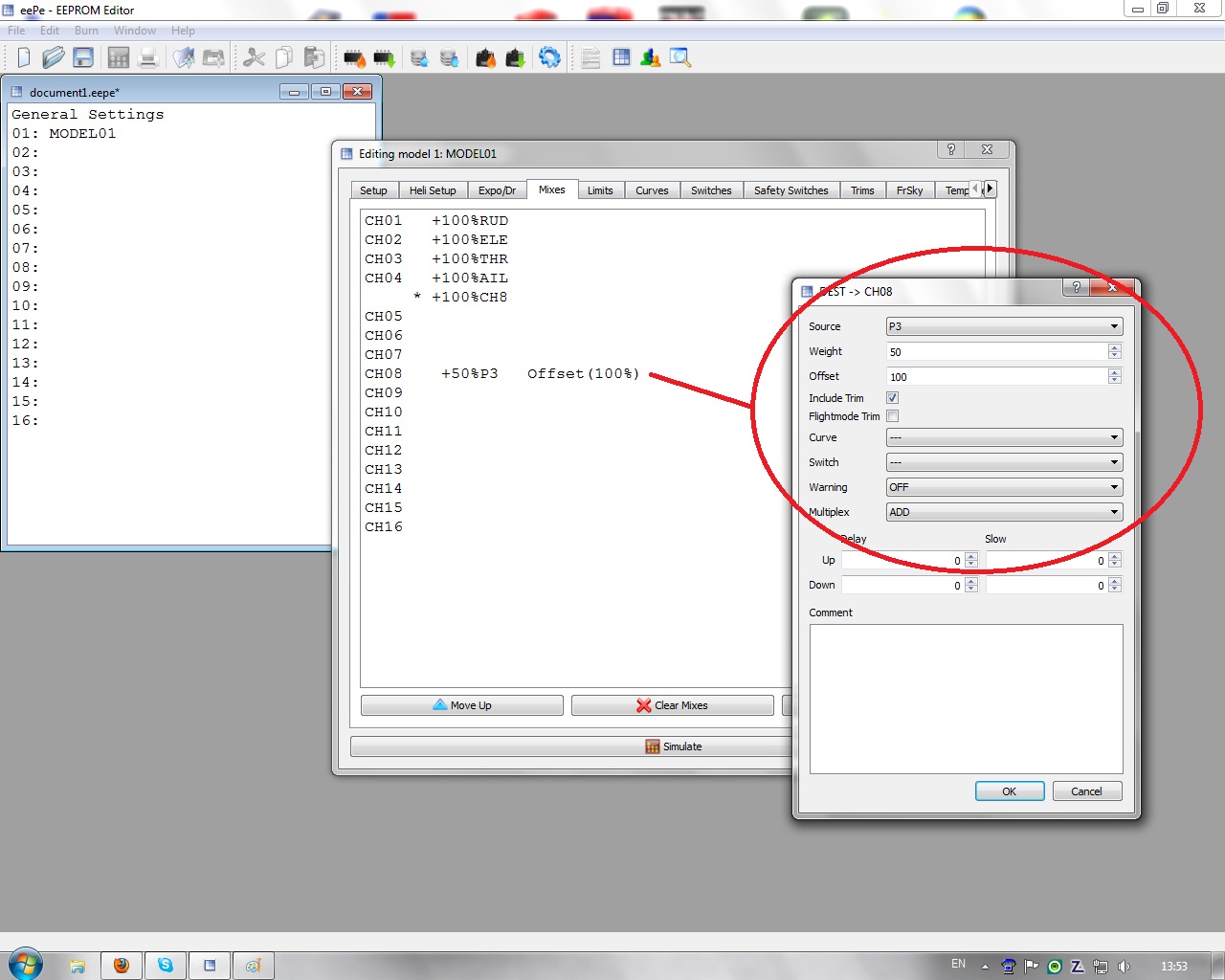Image resolution: width=1225 pixels, height=980 pixels.
Task: Save the document via the floppy disk icon
Action: point(83,57)
